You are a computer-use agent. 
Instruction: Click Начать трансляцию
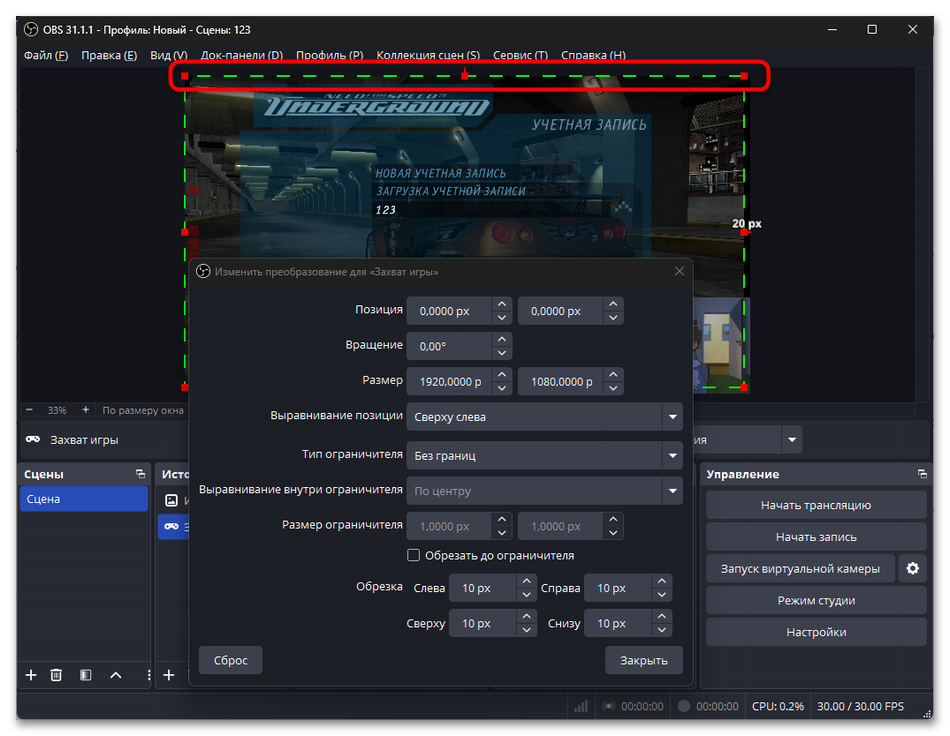(x=815, y=505)
